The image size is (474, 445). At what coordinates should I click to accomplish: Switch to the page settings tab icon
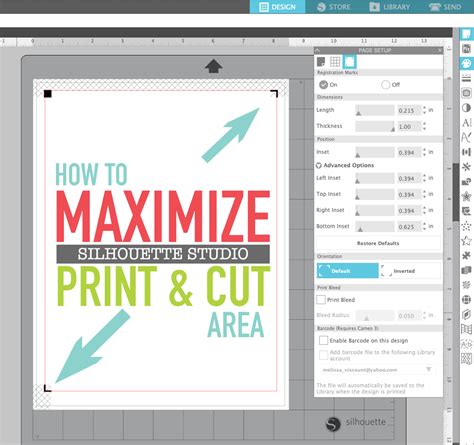[x=321, y=62]
